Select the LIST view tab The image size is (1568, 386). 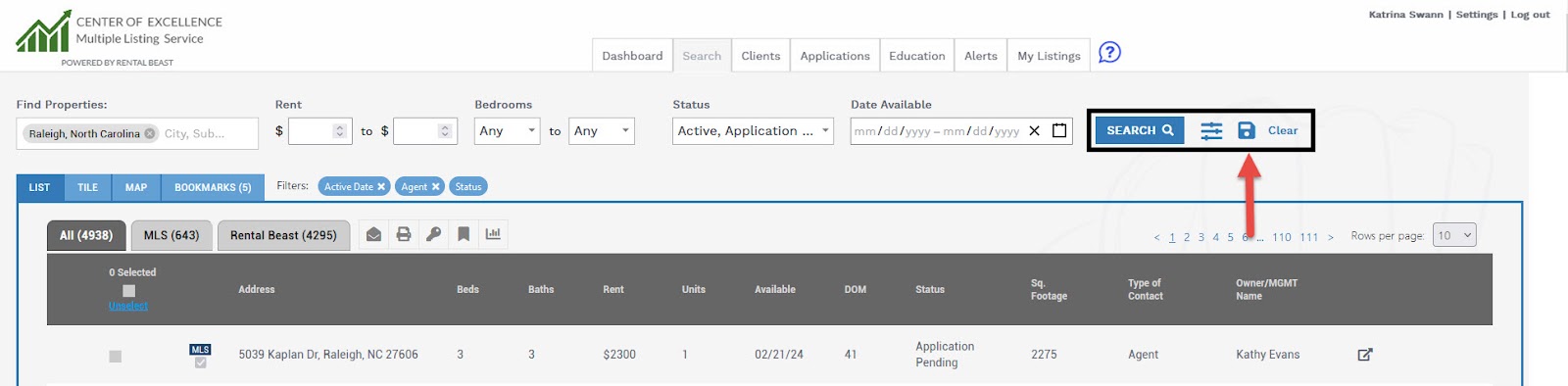tap(39, 187)
